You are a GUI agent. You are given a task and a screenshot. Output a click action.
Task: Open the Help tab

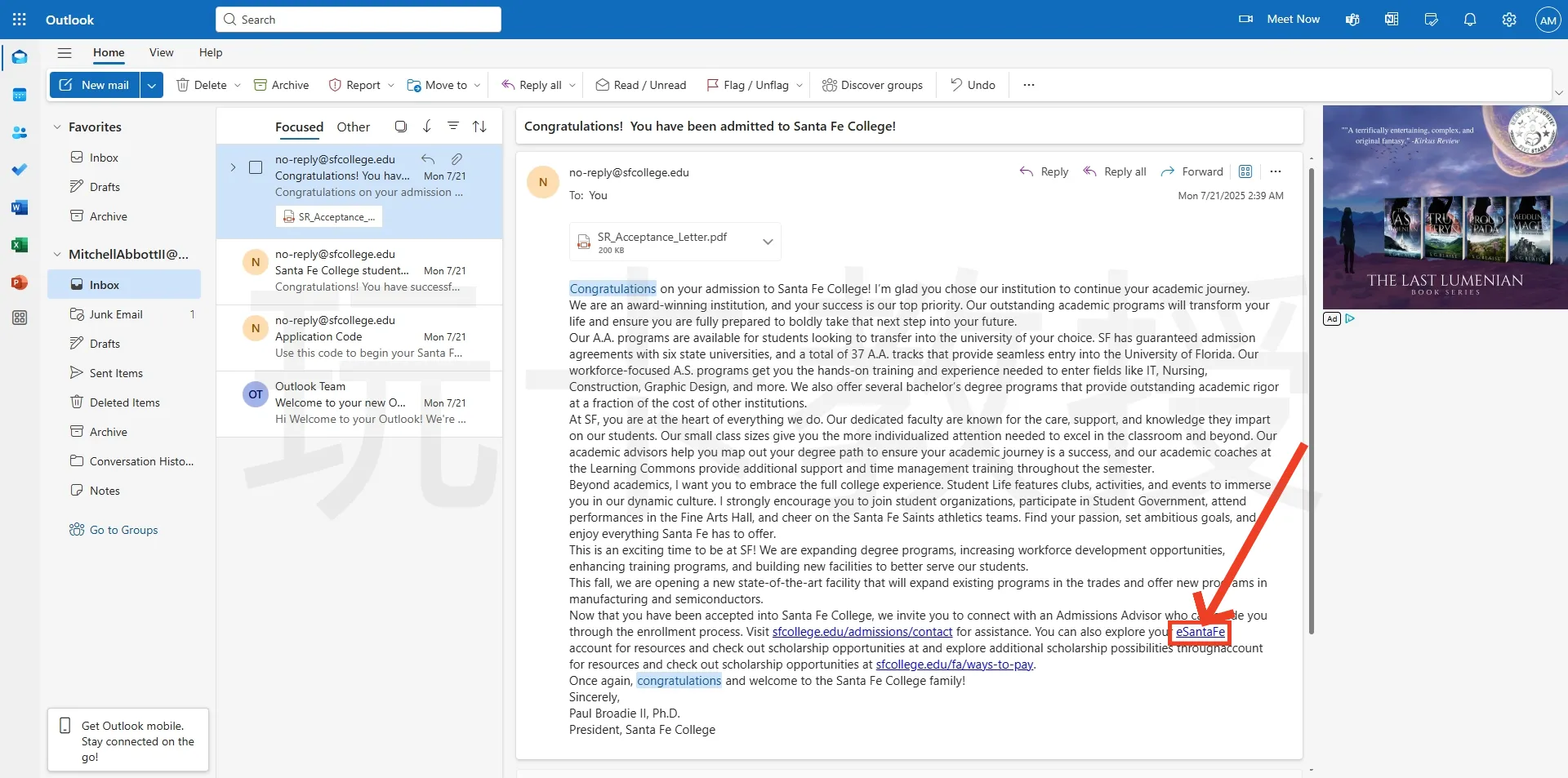point(210,53)
